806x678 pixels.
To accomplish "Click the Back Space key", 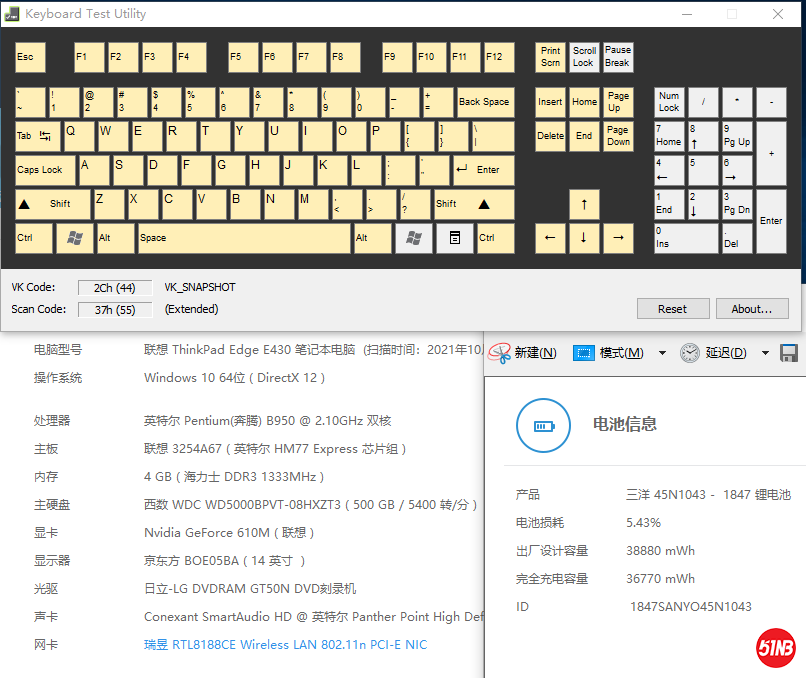I will [x=485, y=102].
